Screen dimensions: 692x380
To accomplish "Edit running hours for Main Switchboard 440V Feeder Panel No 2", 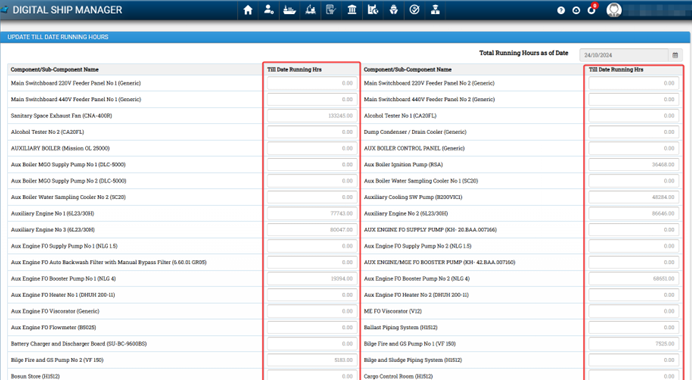I will 634,99.
